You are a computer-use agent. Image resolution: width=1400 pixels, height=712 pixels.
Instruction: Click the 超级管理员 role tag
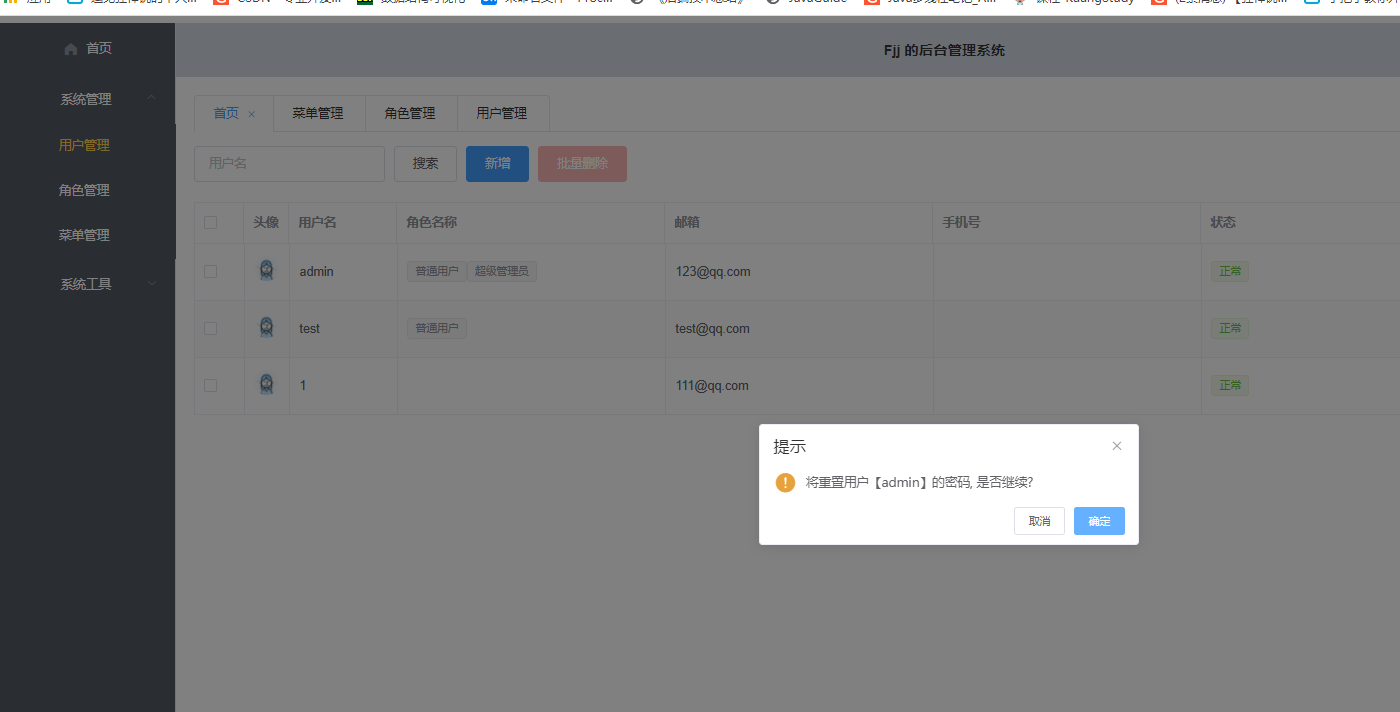[502, 271]
